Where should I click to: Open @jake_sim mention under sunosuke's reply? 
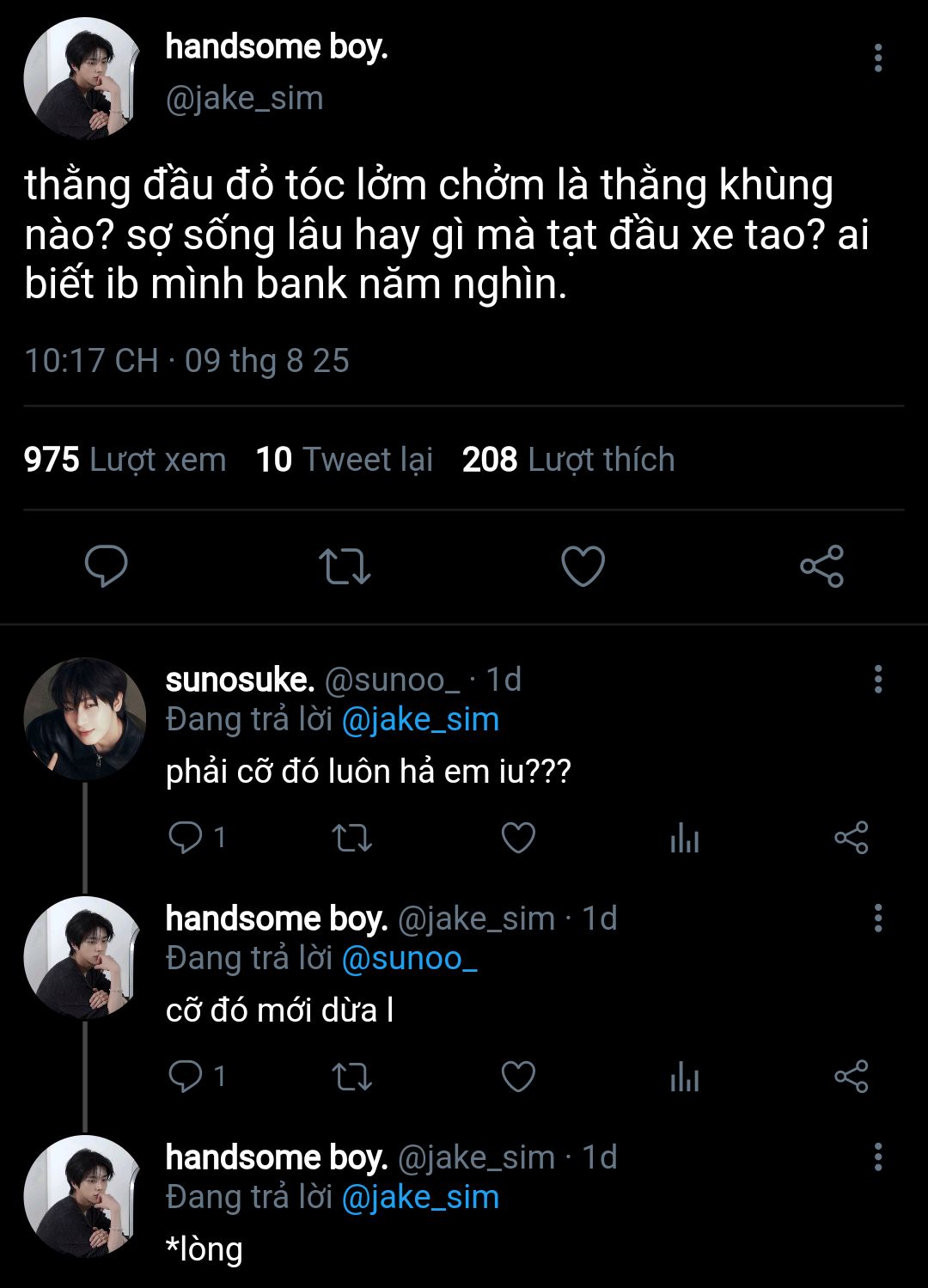point(420,719)
